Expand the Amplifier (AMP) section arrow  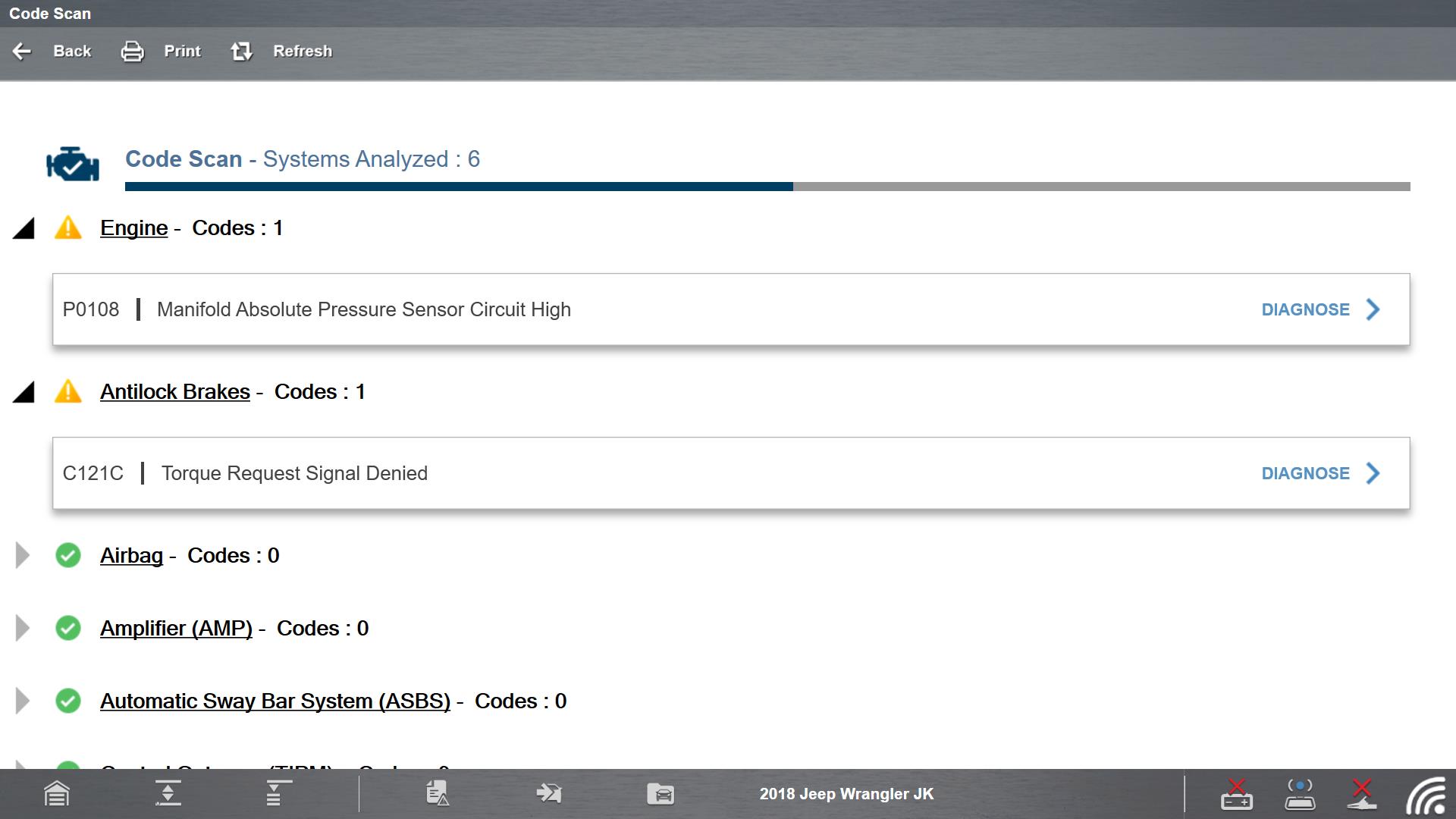pos(23,629)
